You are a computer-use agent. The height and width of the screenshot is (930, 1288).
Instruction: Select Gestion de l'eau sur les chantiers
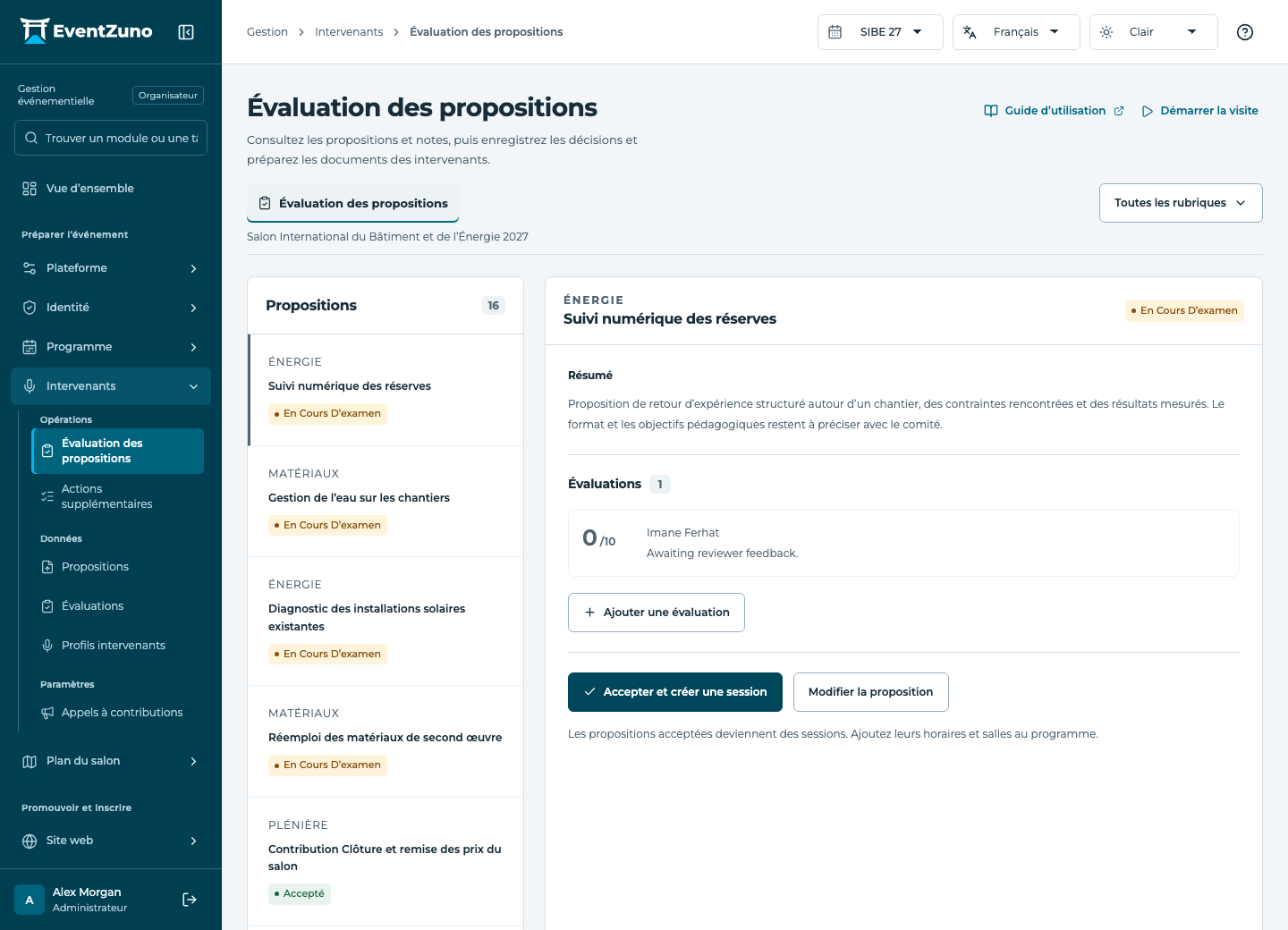[x=386, y=502]
